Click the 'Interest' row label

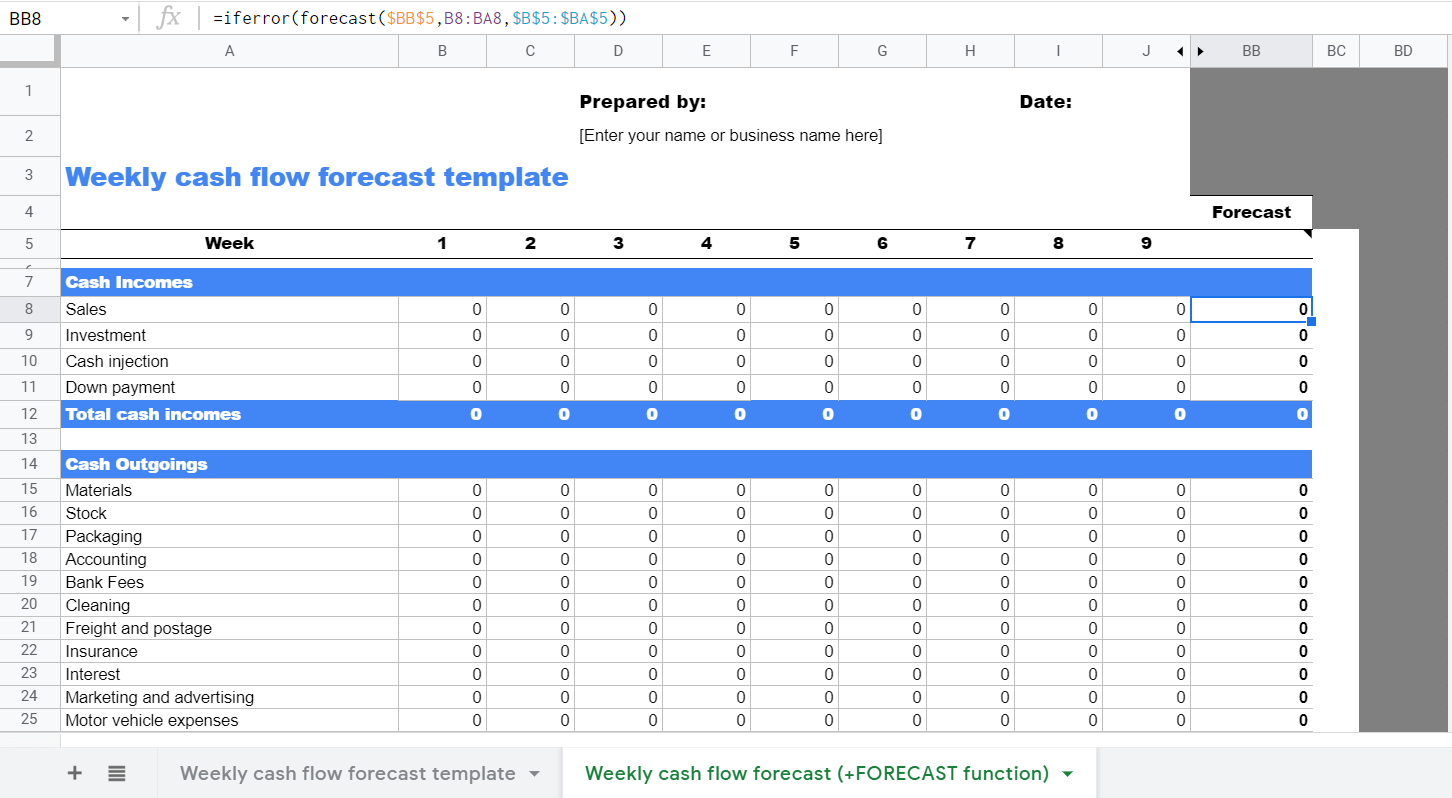click(92, 674)
